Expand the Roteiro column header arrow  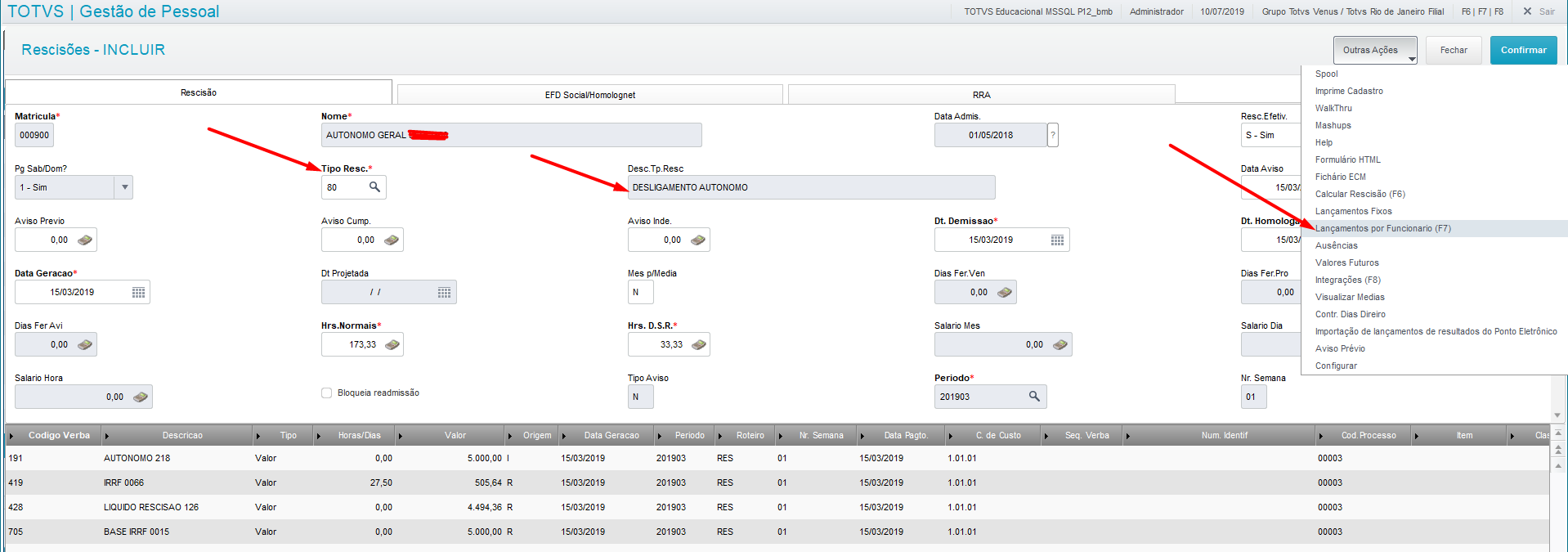coord(720,436)
